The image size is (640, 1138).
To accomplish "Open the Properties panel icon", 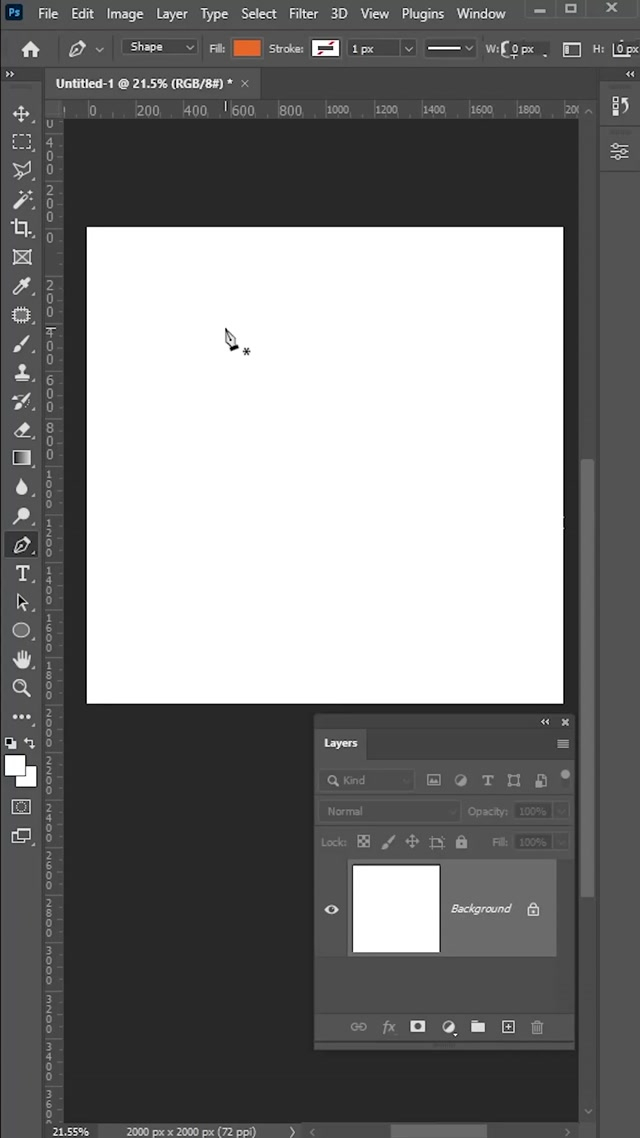I will pos(620,151).
